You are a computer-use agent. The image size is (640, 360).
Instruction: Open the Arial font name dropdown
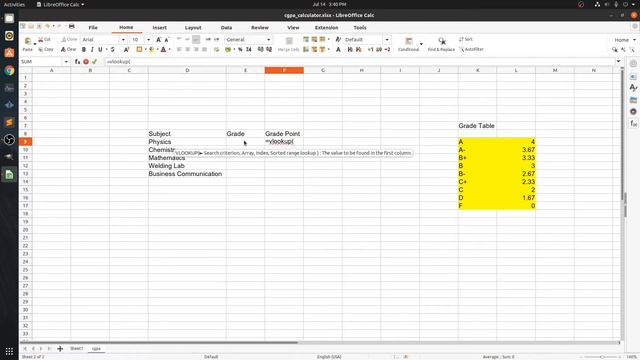coord(123,40)
